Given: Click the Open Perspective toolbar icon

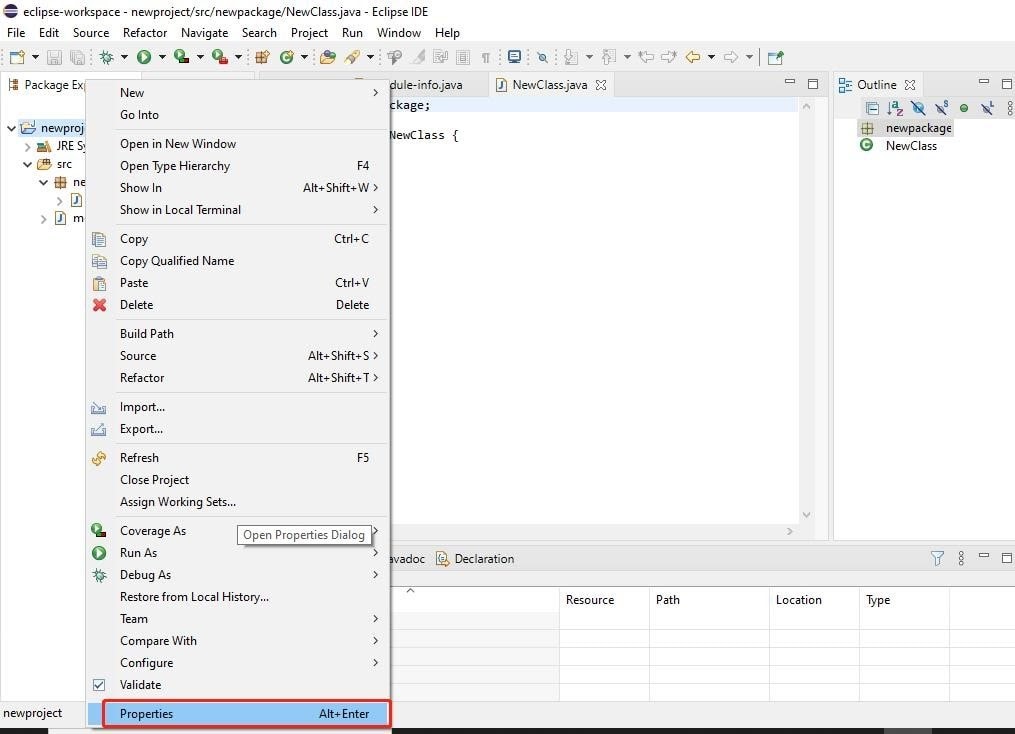Looking at the screenshot, I should [775, 57].
